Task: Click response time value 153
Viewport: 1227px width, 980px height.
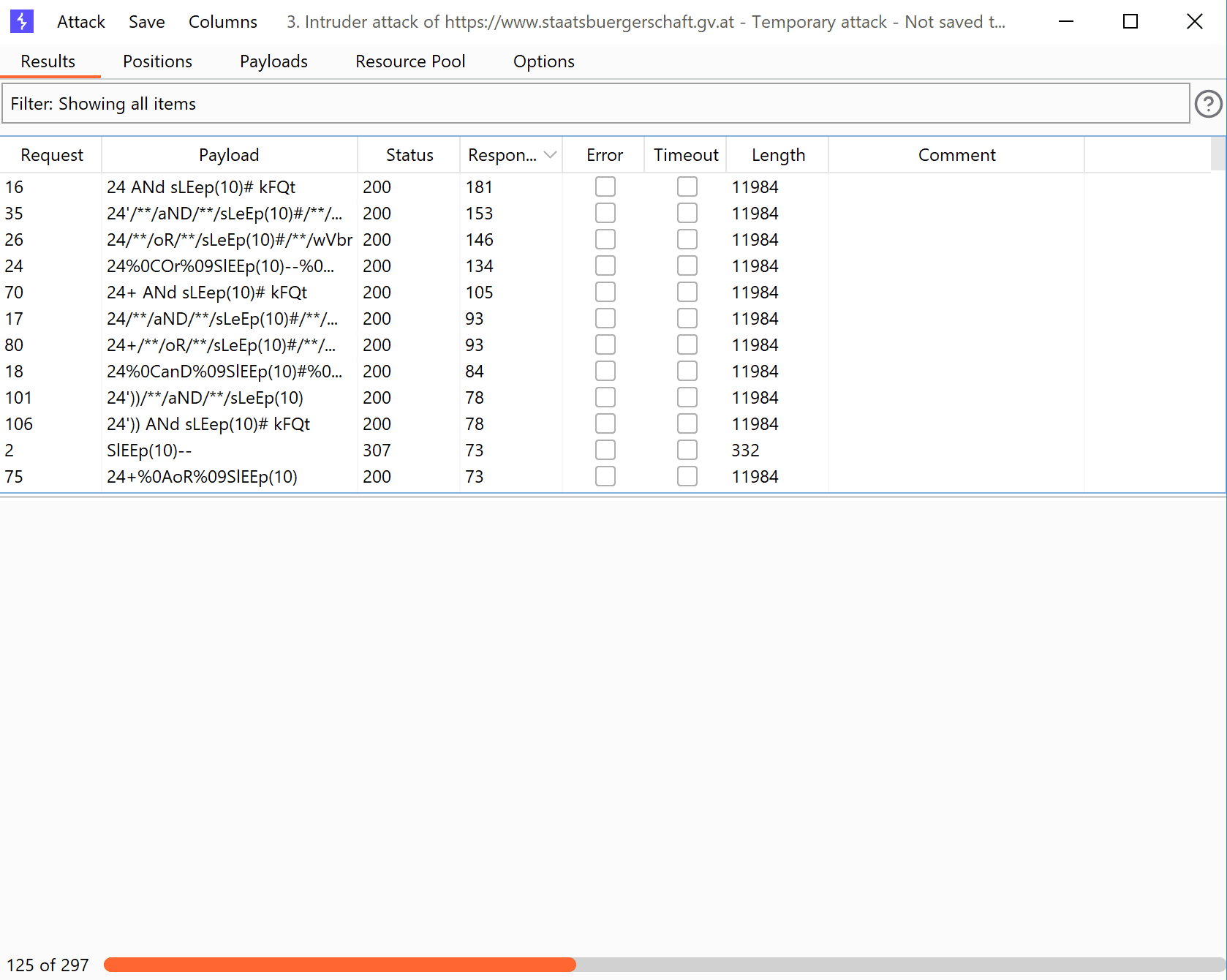Action: coord(479,214)
